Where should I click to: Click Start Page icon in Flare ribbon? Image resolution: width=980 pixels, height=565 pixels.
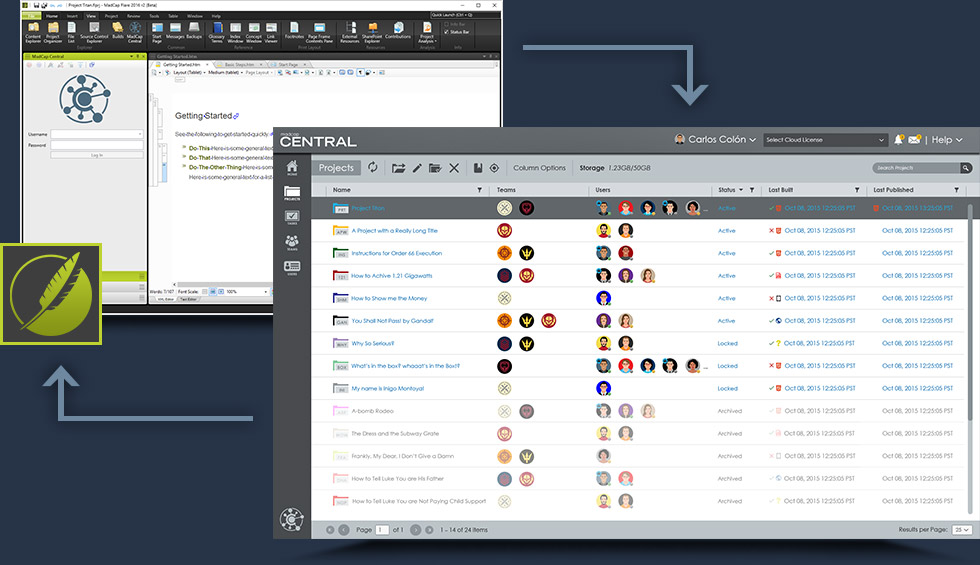[157, 32]
